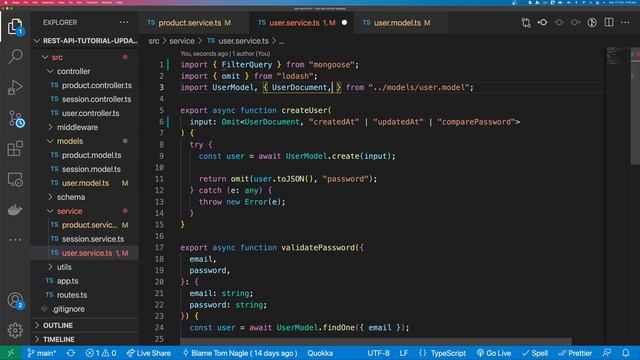Expand the middleware folder
Screen dimensions: 640x360
coord(86,127)
